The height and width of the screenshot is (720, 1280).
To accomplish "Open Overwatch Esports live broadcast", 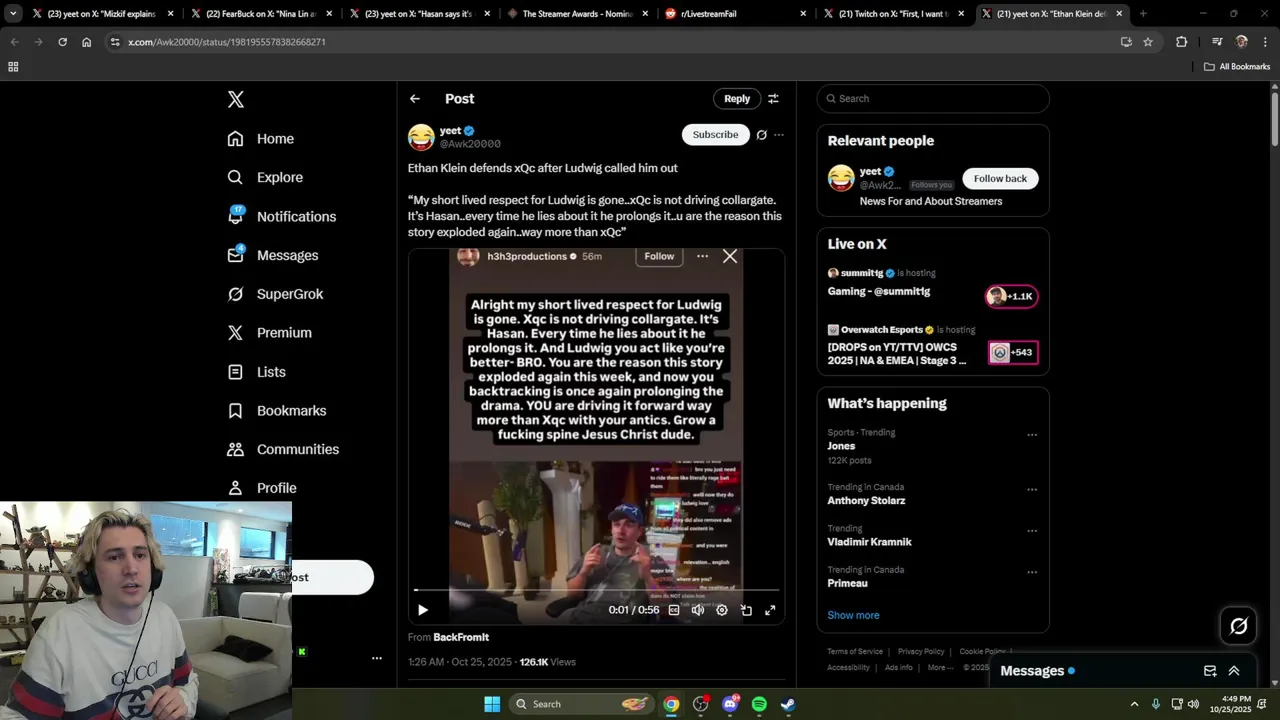I will point(932,345).
